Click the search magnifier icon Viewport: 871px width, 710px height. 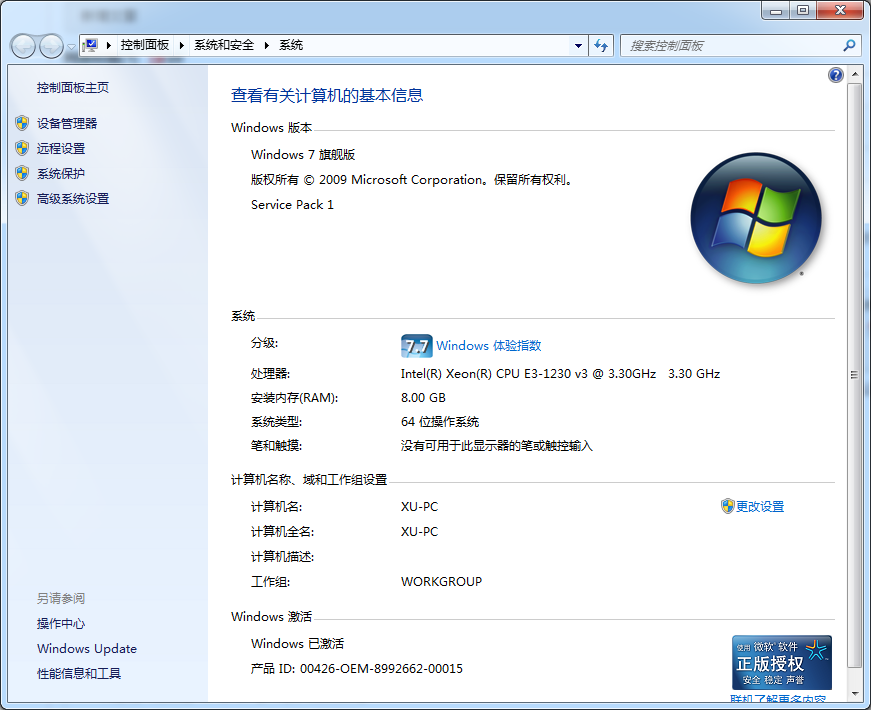(x=849, y=46)
